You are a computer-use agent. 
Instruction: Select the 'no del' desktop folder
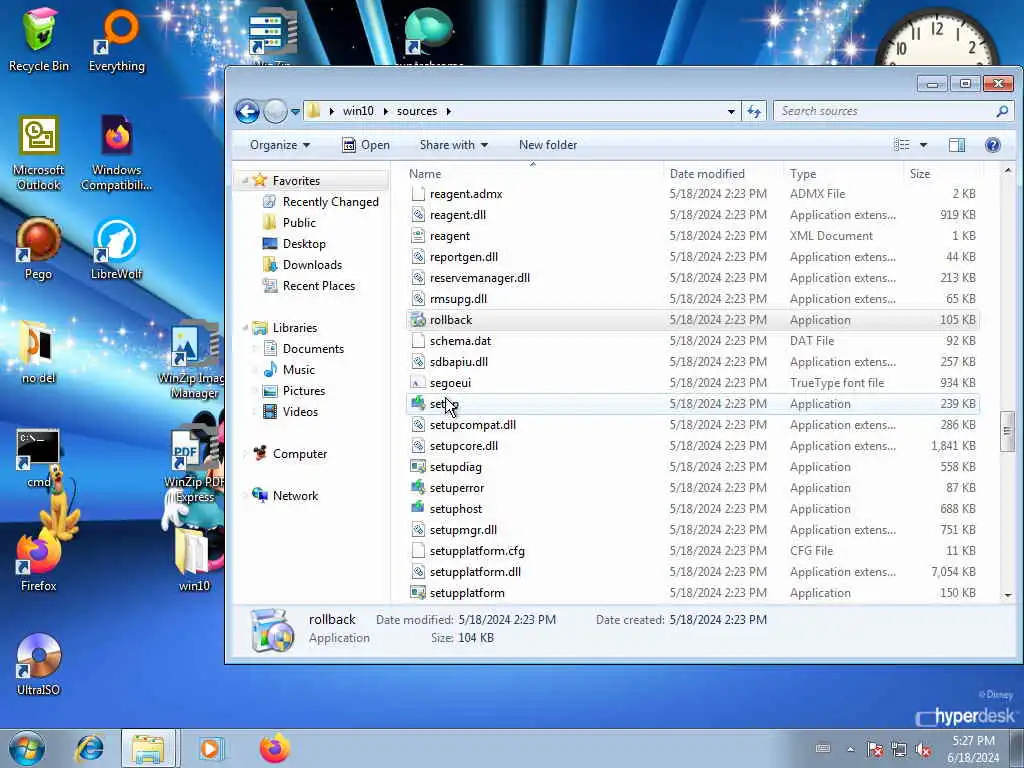tap(39, 352)
